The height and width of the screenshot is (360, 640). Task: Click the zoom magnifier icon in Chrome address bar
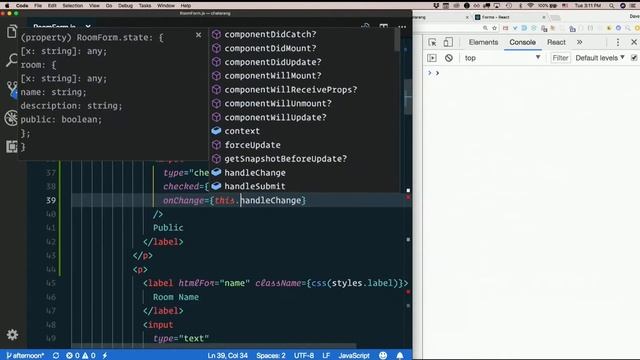tap(485, 28)
